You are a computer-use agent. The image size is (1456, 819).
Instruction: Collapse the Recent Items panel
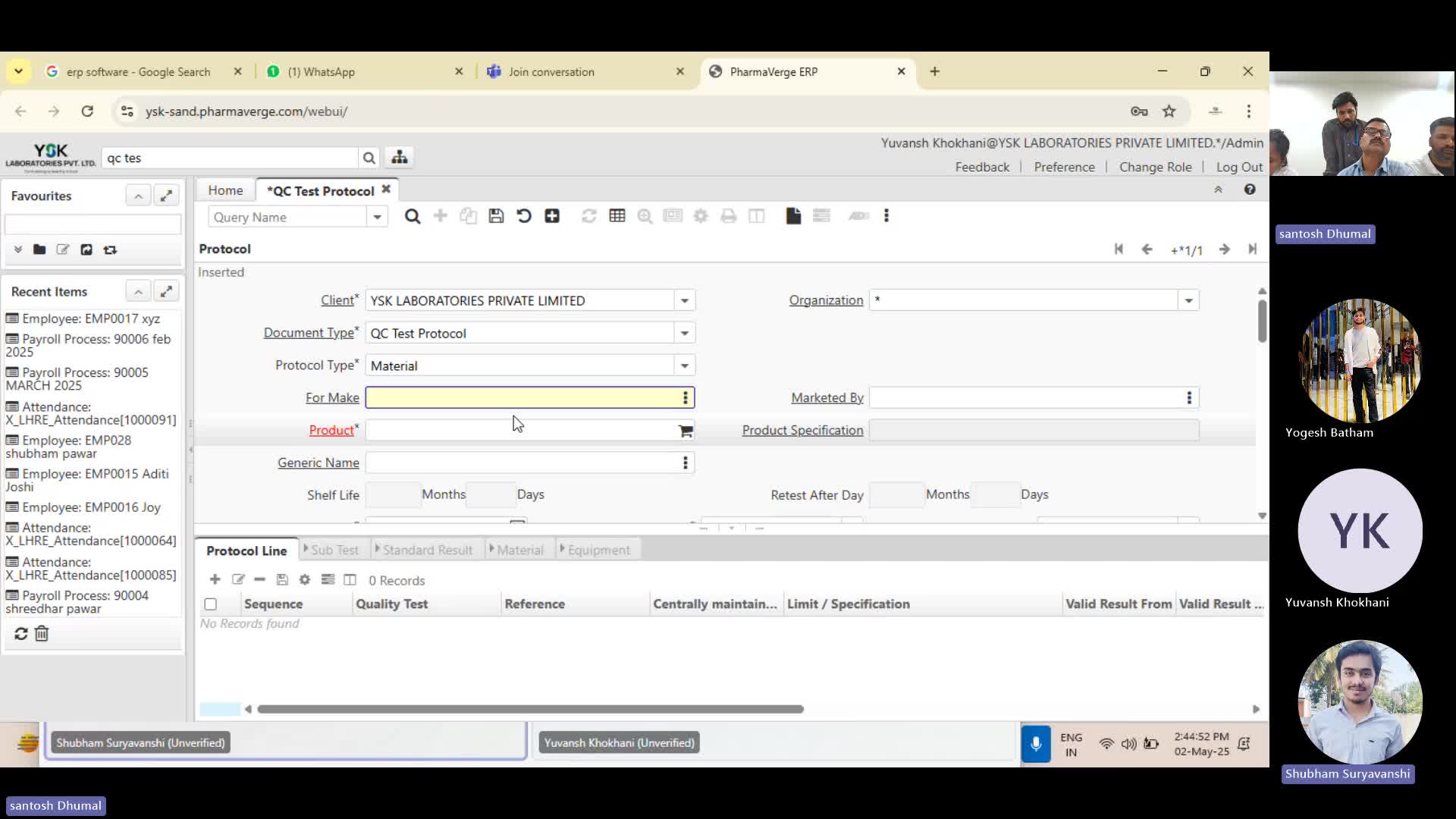138,292
